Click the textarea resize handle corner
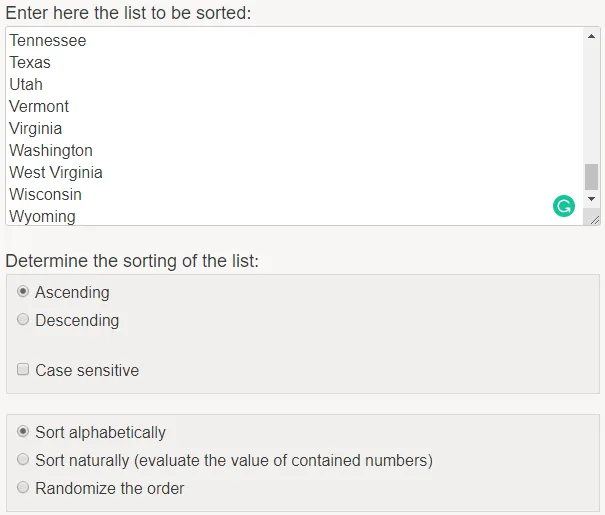The height and width of the screenshot is (515, 605). (x=592, y=218)
